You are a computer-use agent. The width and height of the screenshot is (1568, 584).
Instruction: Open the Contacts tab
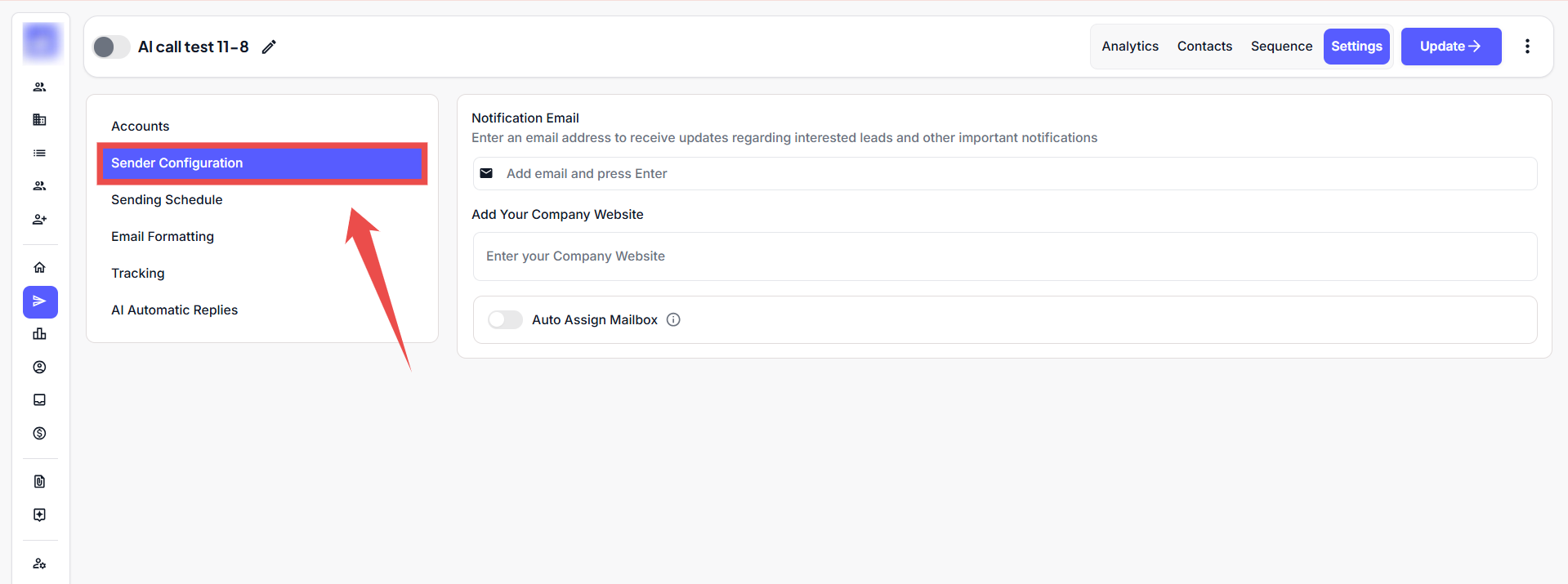pyautogui.click(x=1204, y=47)
